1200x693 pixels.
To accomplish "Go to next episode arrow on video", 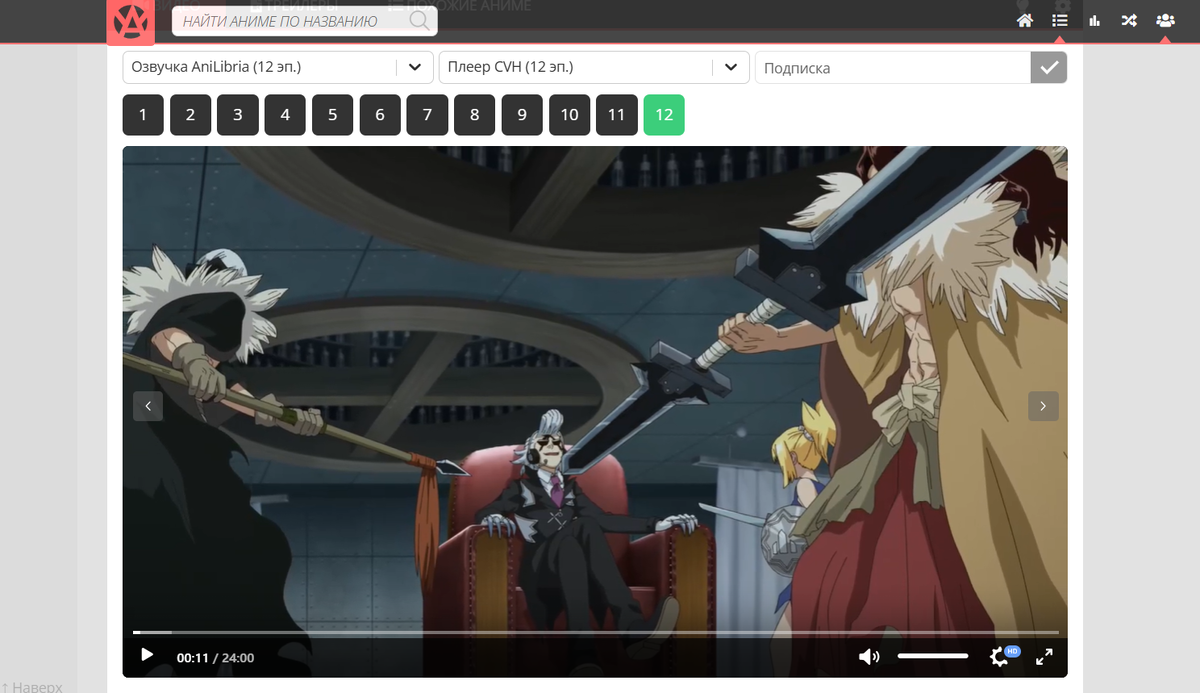I will pyautogui.click(x=1043, y=406).
